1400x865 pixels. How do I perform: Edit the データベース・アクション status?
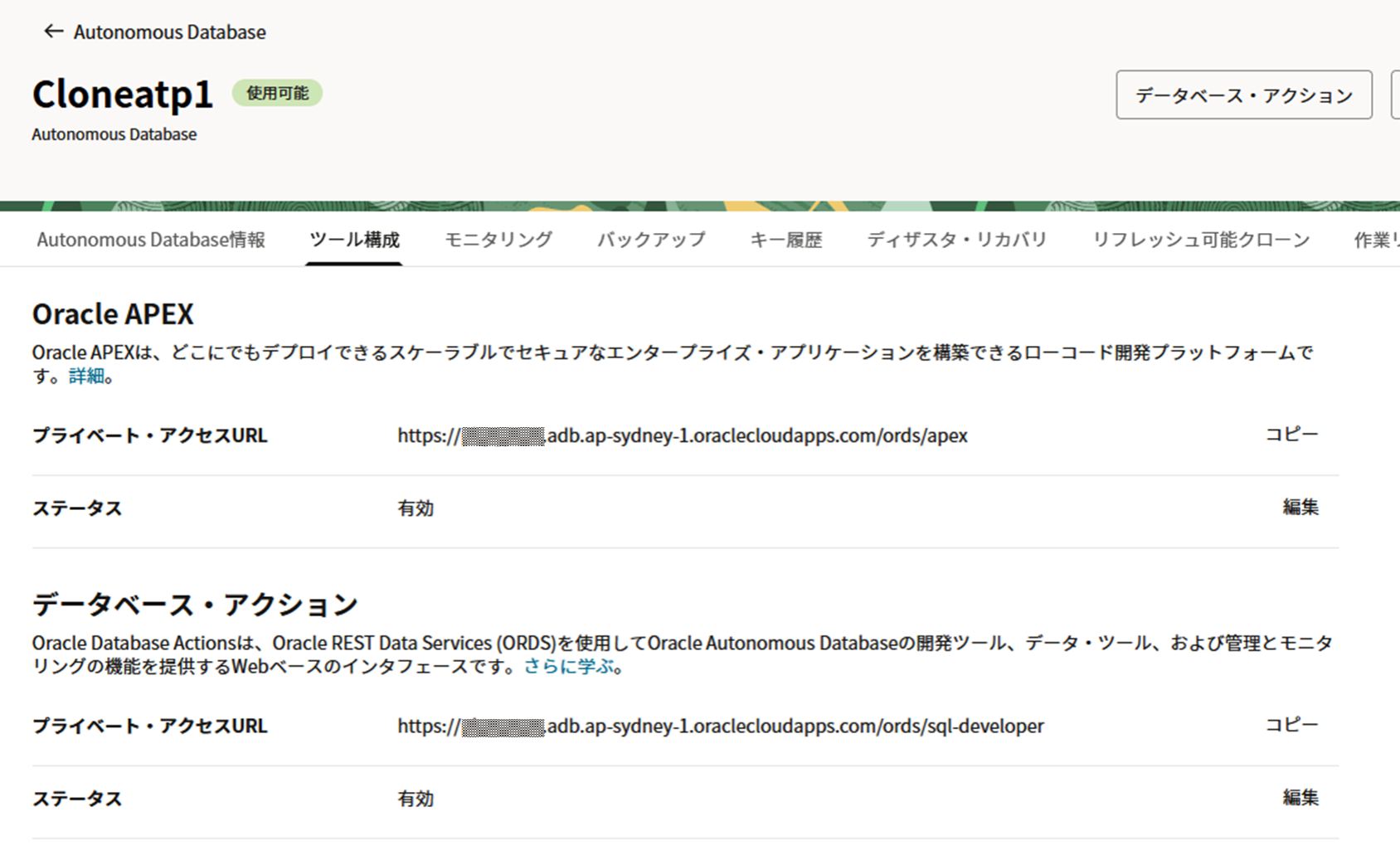pos(1300,797)
